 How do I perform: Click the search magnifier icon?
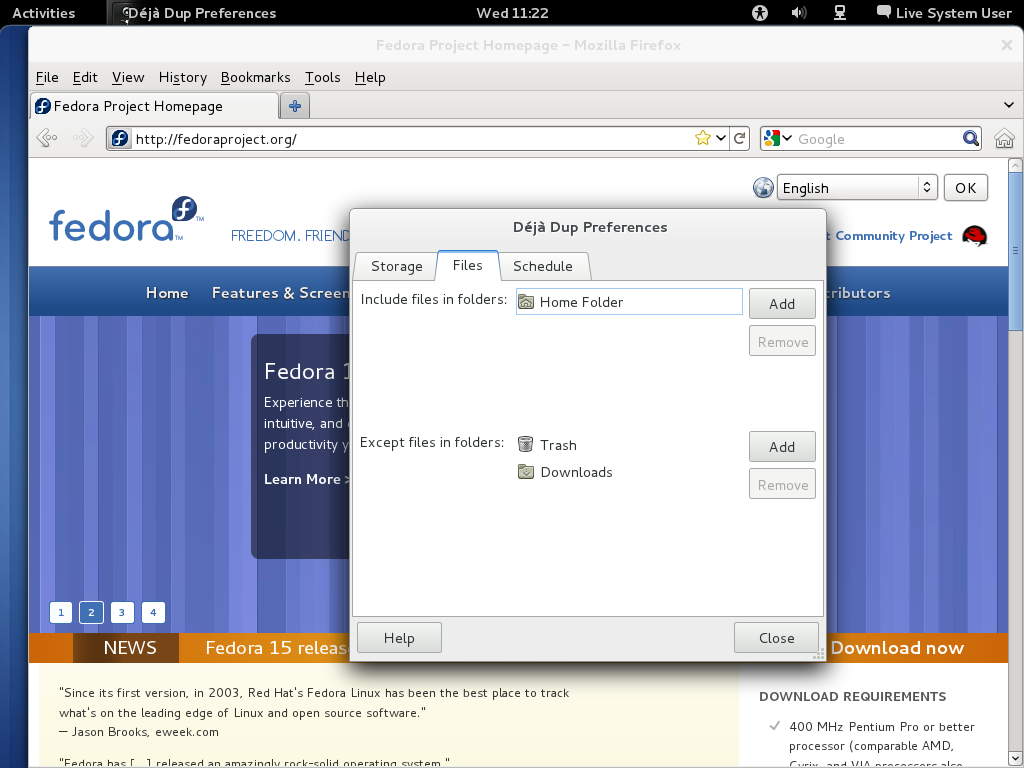pos(970,138)
